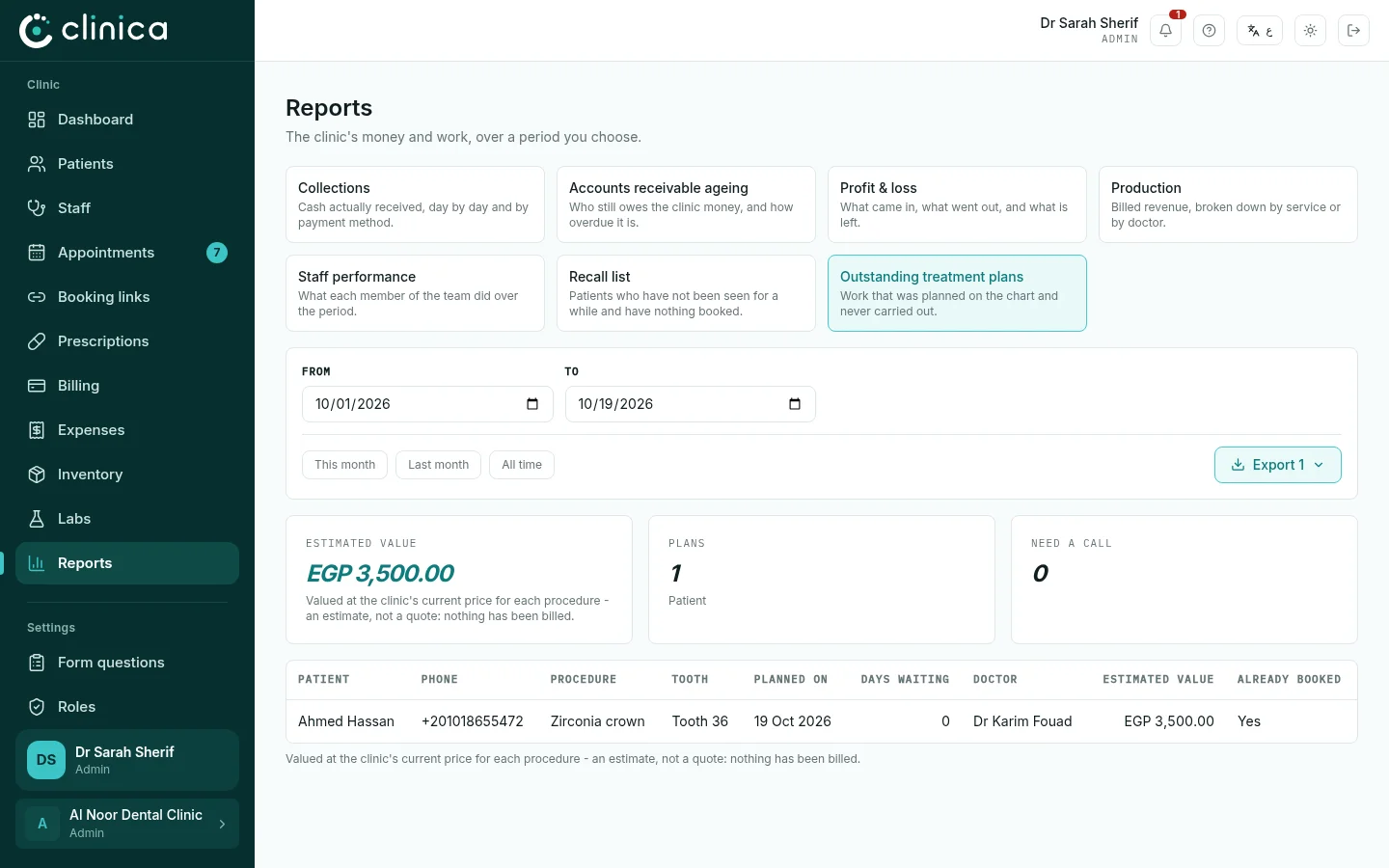This screenshot has height=868, width=1389.
Task: Select the Profit & loss report
Action: [x=957, y=204]
